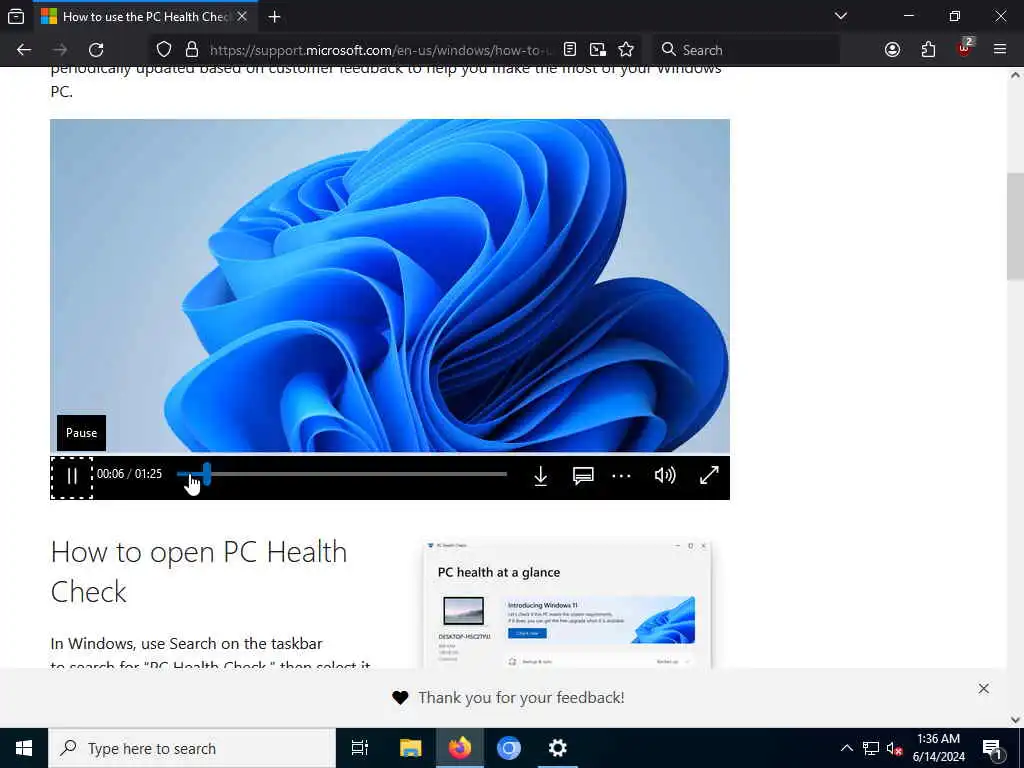The image size is (1024, 768).
Task: Open the Windows Start menu
Action: pos(24,748)
